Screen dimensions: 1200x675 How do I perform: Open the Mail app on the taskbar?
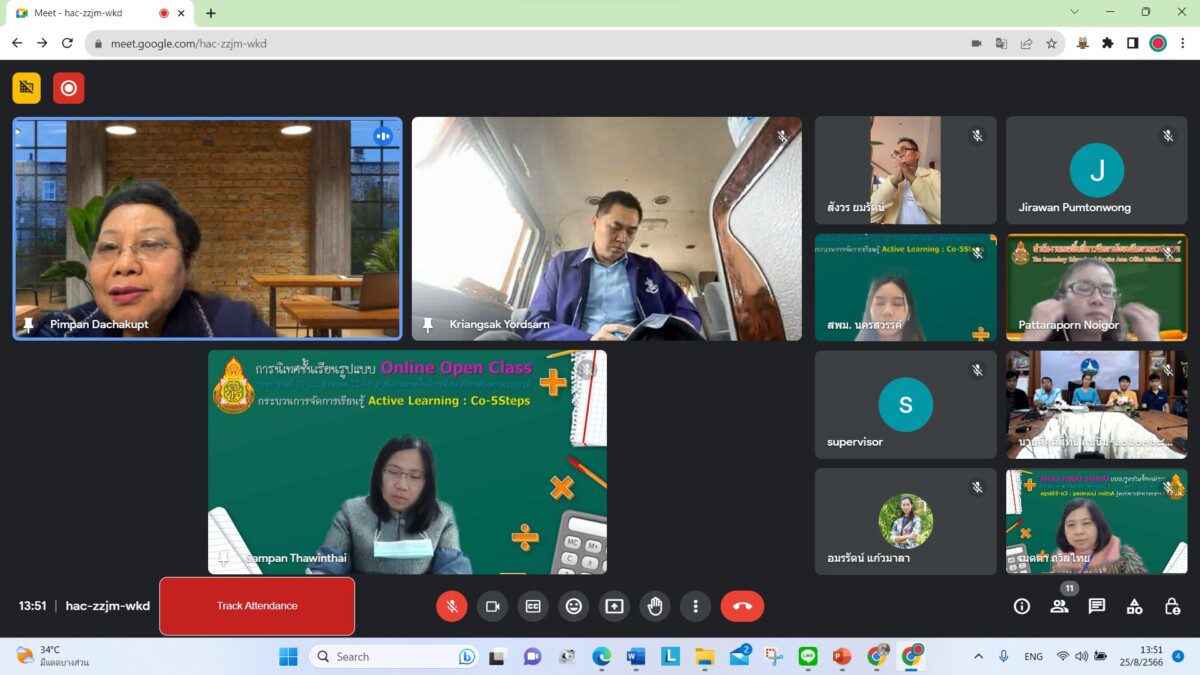coord(739,656)
